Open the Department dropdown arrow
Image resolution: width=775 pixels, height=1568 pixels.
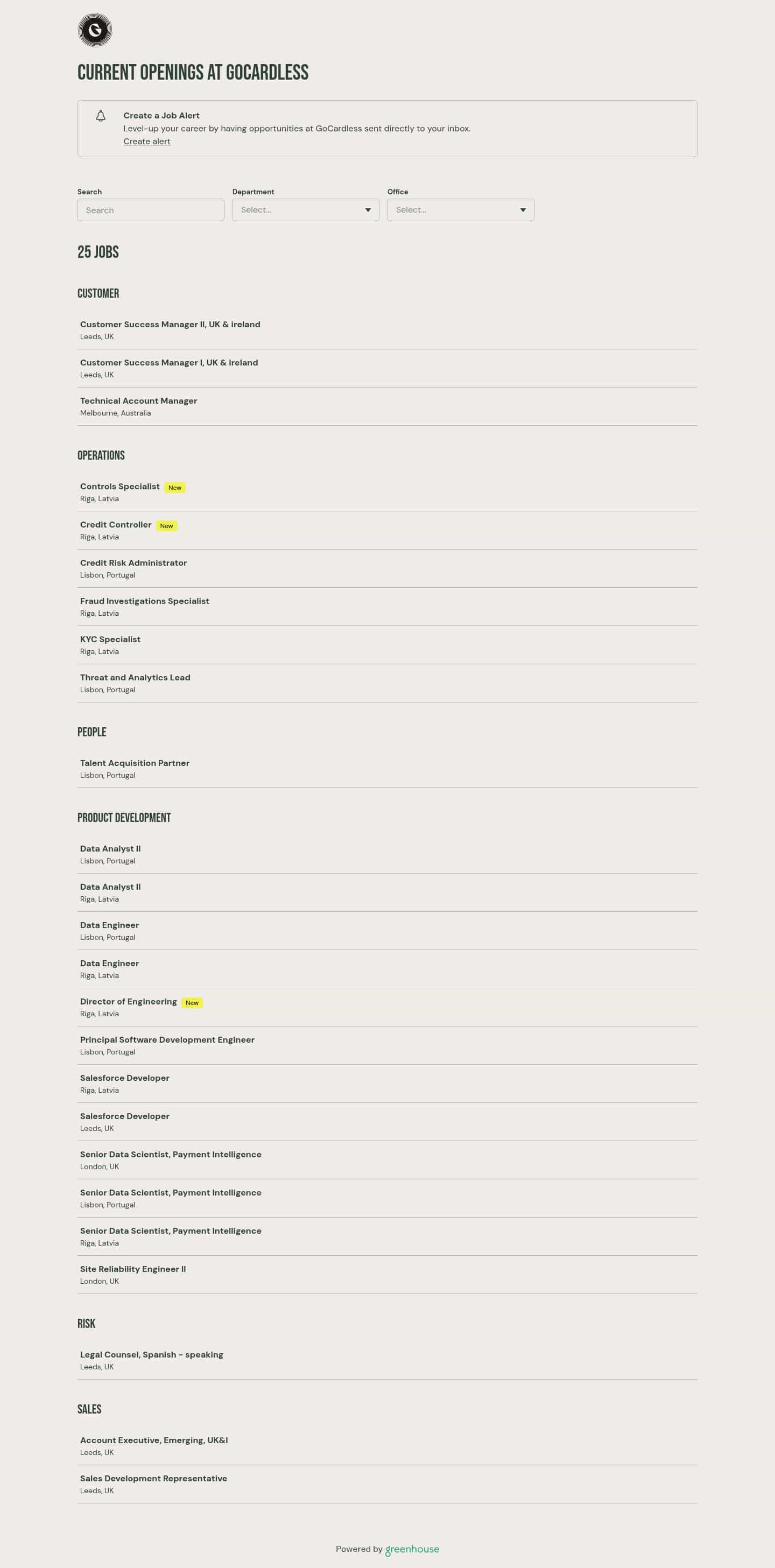coord(368,210)
